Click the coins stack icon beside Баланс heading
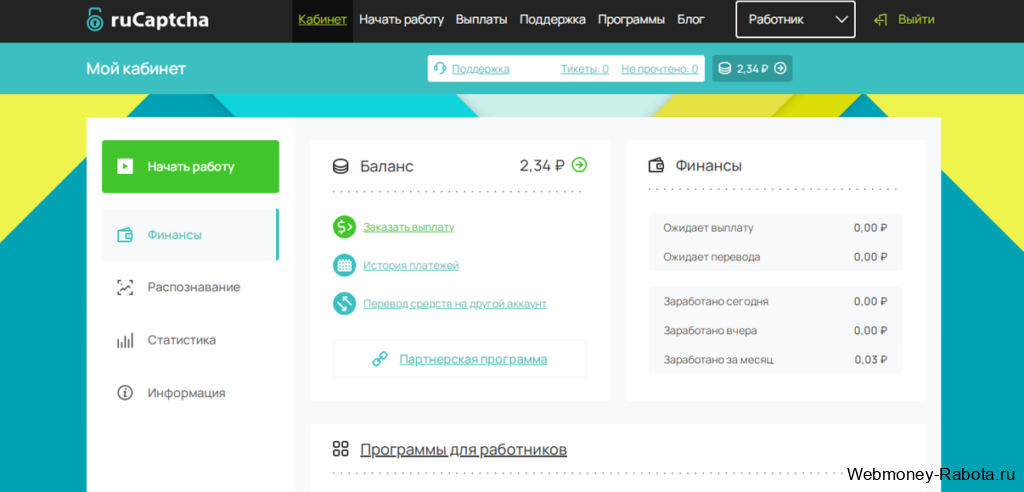The height and width of the screenshot is (492, 1024). click(340, 167)
